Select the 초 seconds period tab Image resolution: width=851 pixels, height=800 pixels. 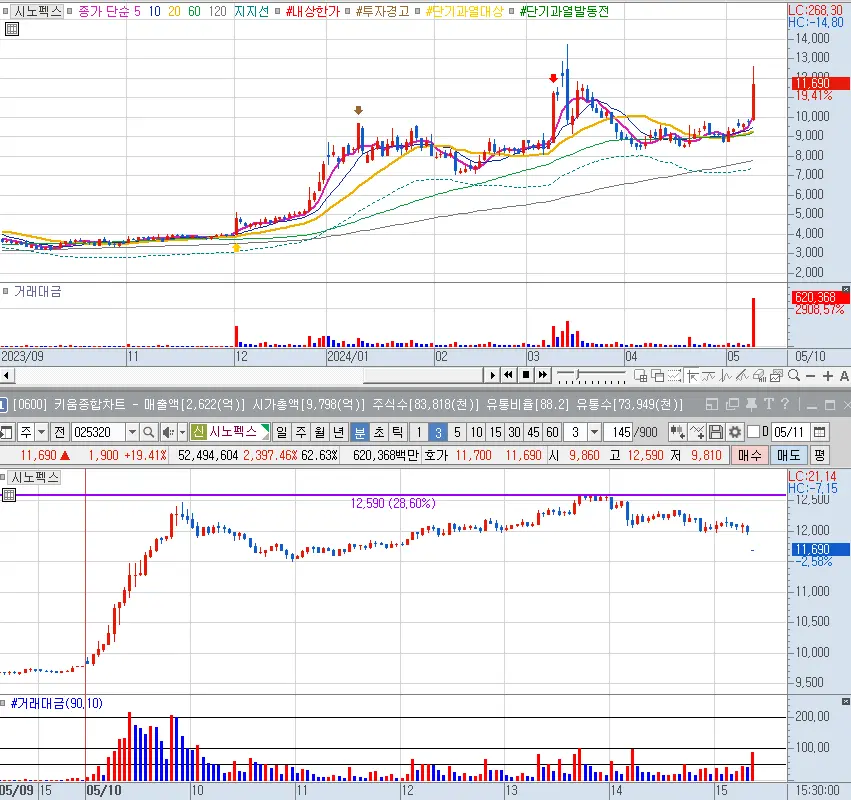pyautogui.click(x=379, y=433)
